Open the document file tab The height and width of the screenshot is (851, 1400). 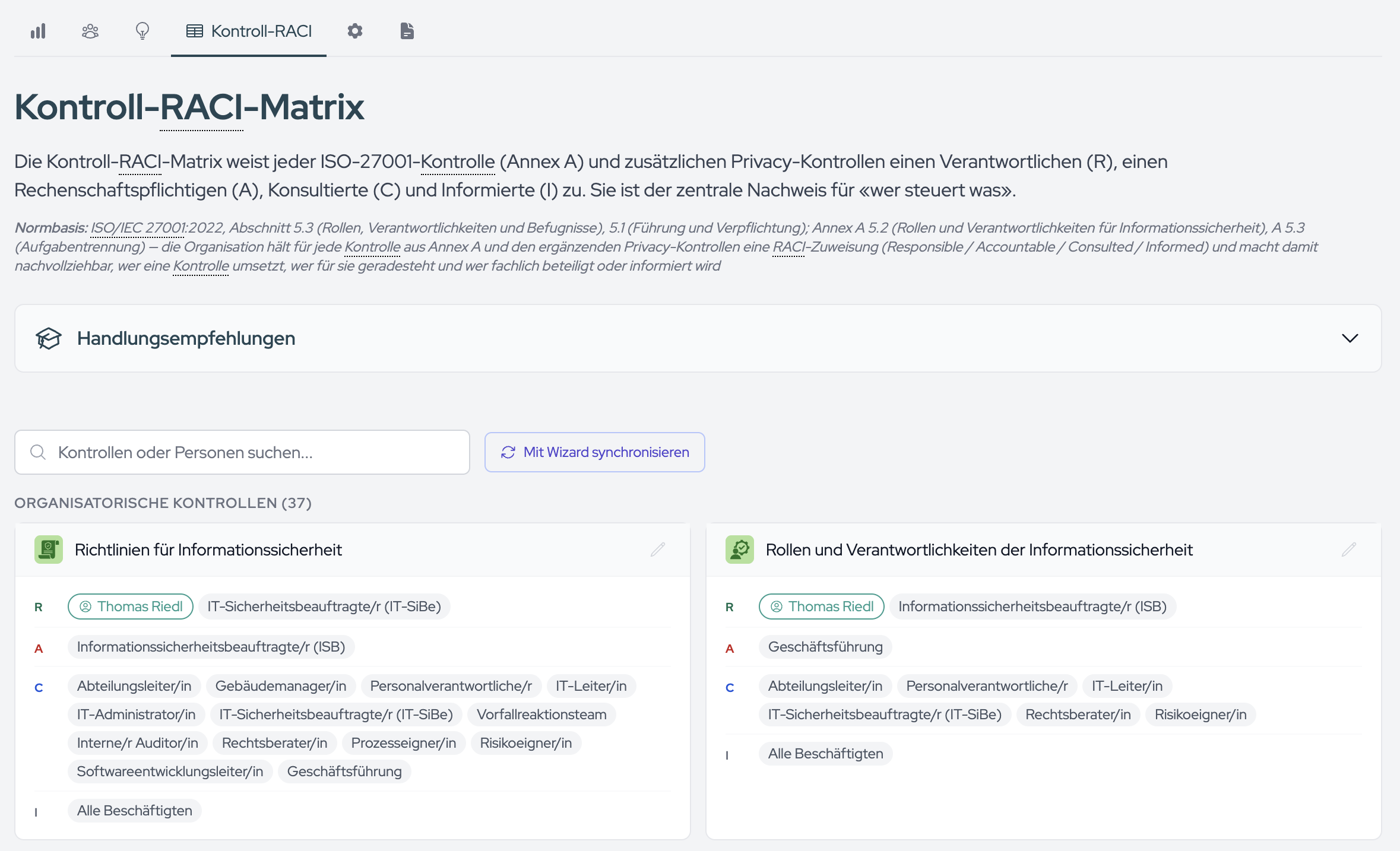407,31
